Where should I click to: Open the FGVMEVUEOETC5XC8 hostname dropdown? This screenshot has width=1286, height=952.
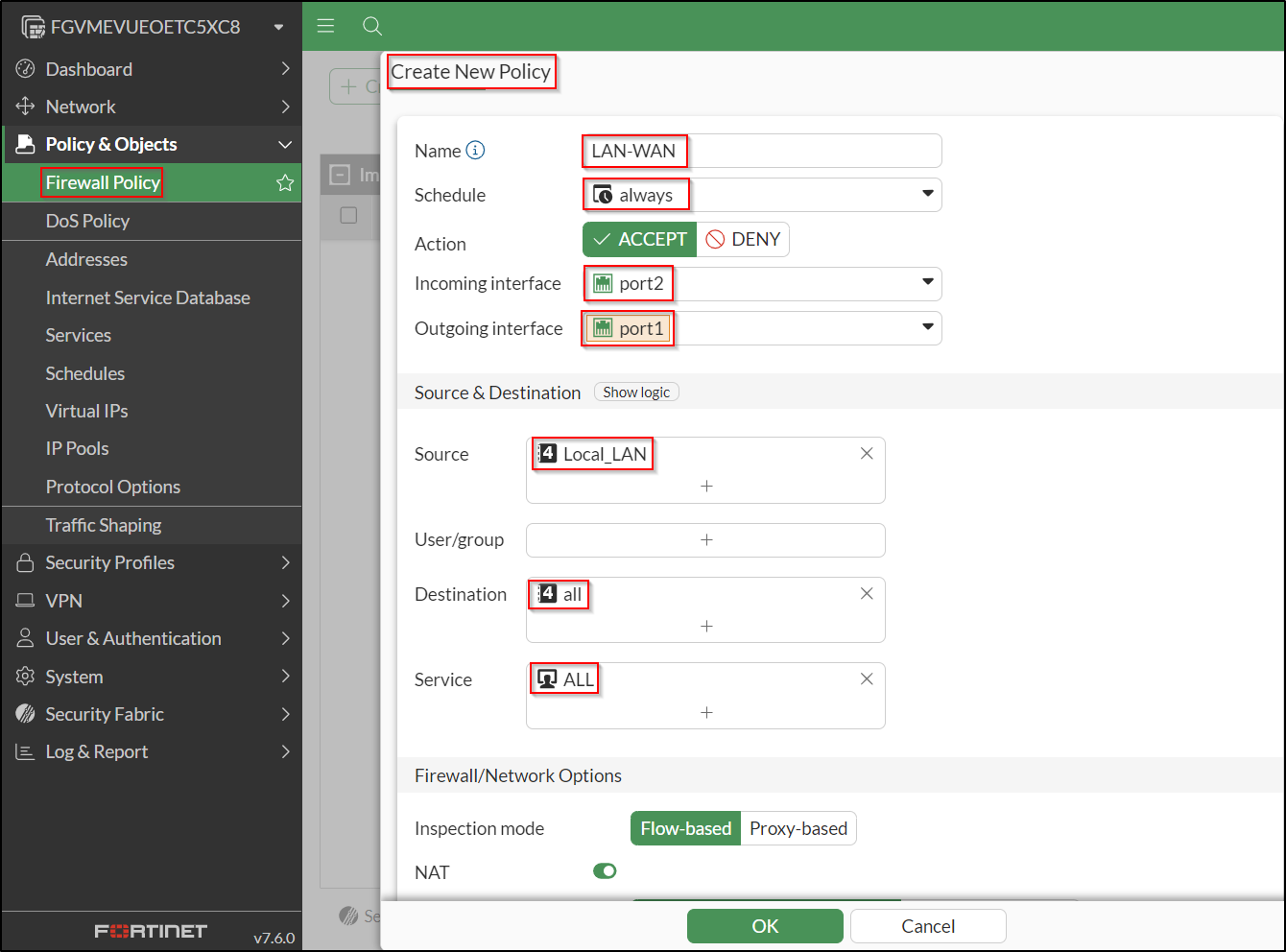pos(279,27)
